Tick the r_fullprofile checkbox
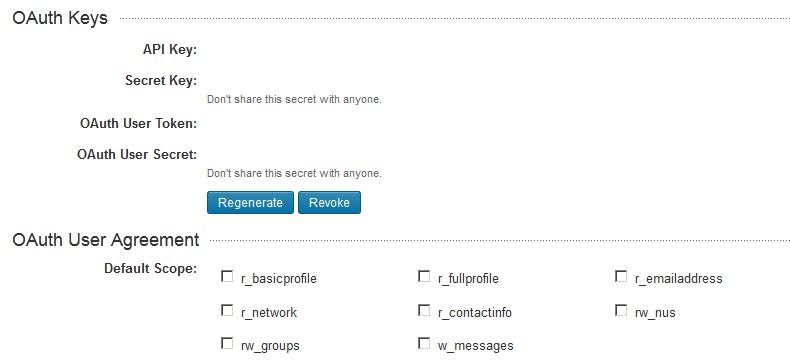 pyautogui.click(x=424, y=276)
